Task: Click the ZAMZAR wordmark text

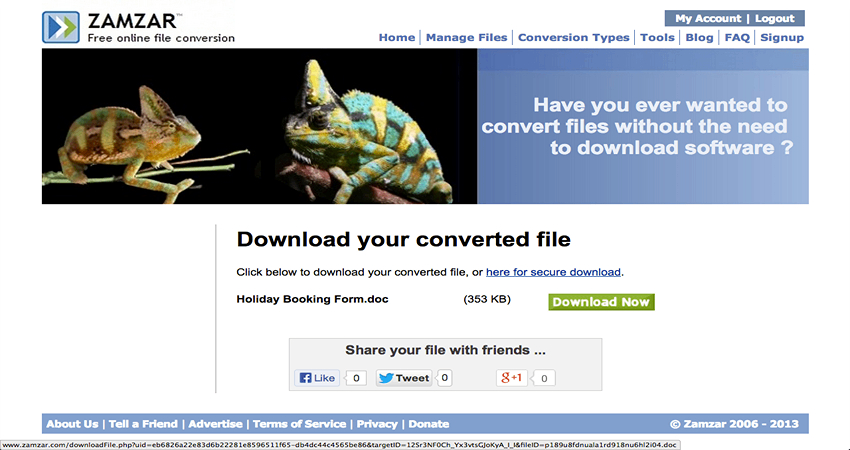Action: click(x=133, y=21)
